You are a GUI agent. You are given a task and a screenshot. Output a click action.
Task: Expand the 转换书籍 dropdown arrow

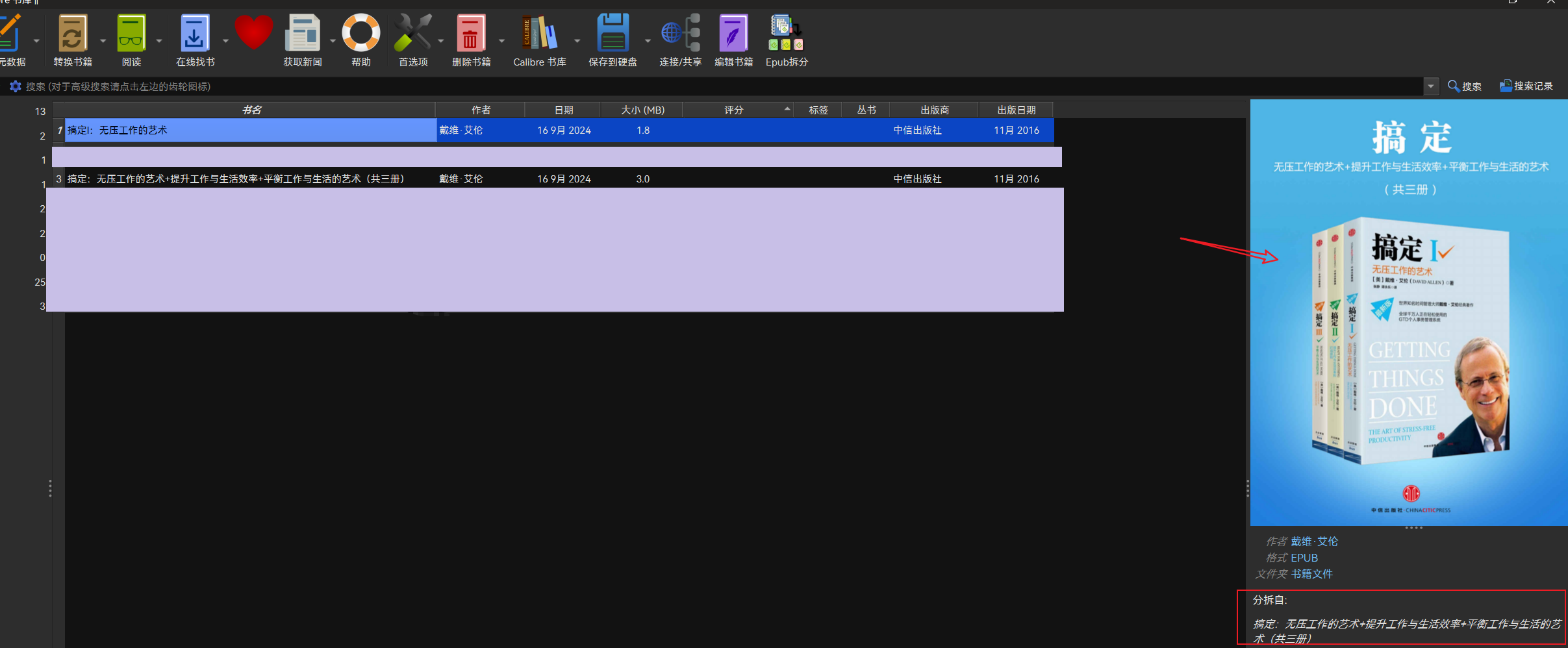click(x=103, y=41)
